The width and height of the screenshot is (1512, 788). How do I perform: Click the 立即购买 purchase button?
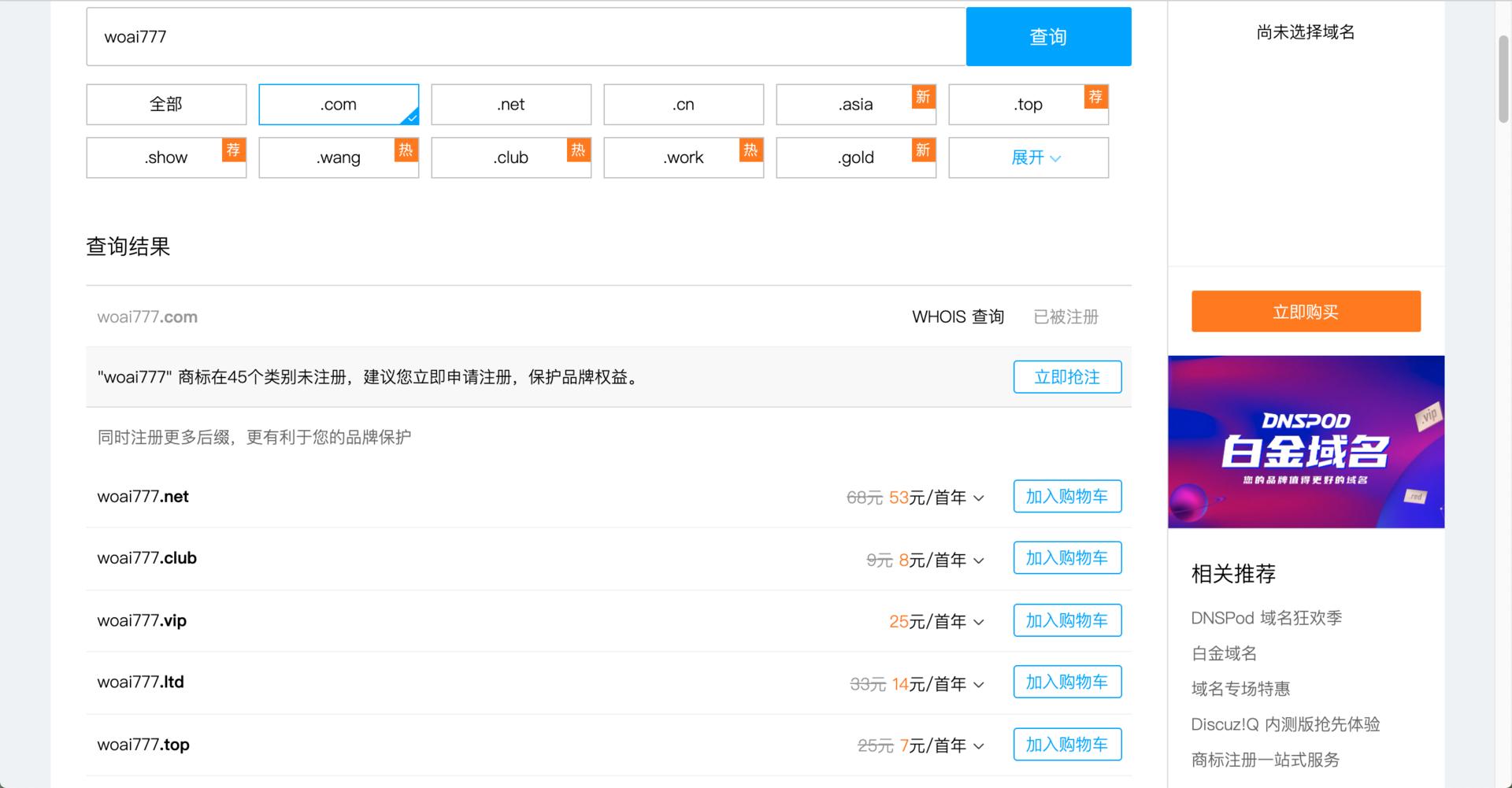pyautogui.click(x=1305, y=311)
